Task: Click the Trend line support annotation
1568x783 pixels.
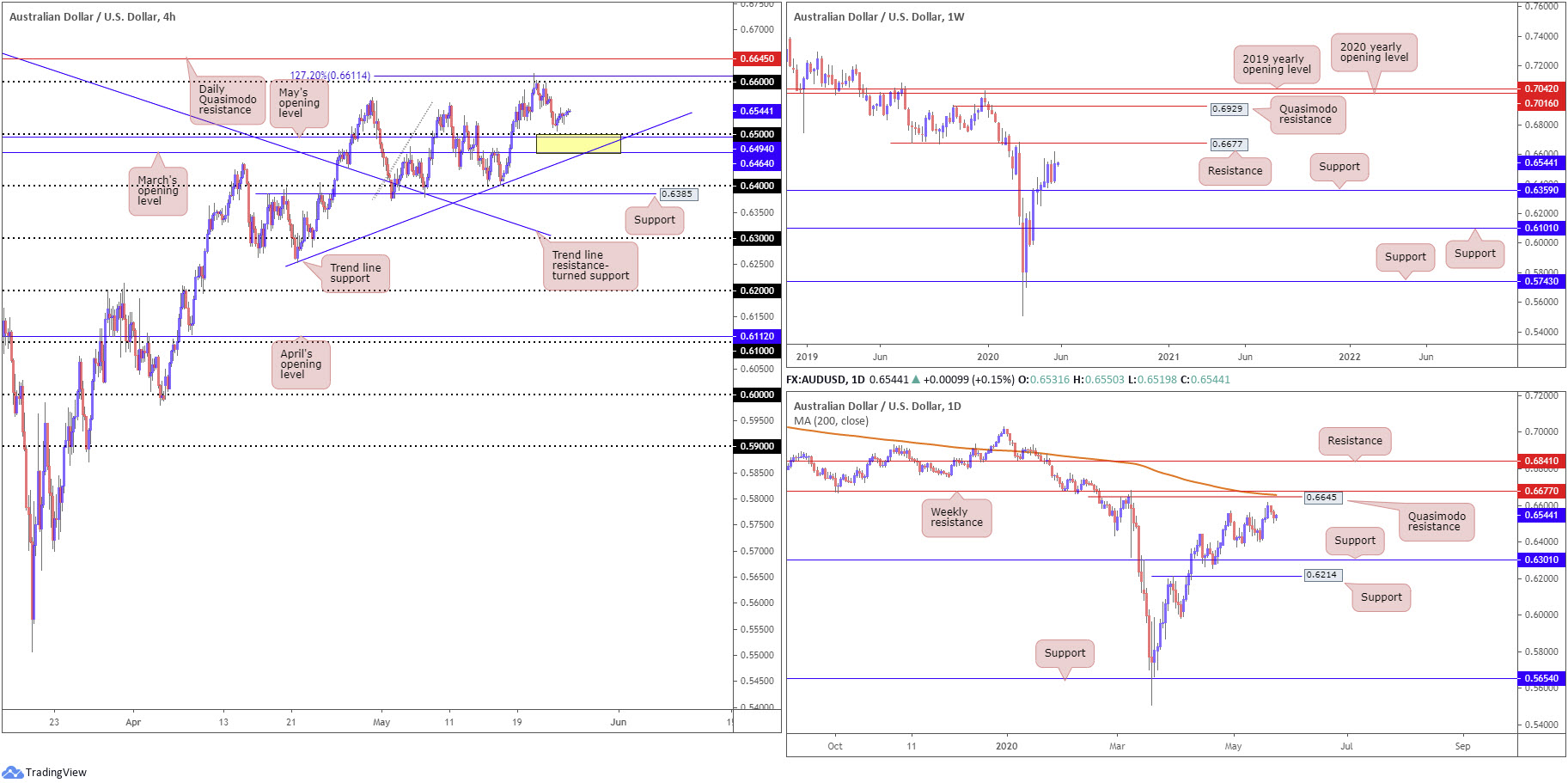Action: click(x=356, y=273)
